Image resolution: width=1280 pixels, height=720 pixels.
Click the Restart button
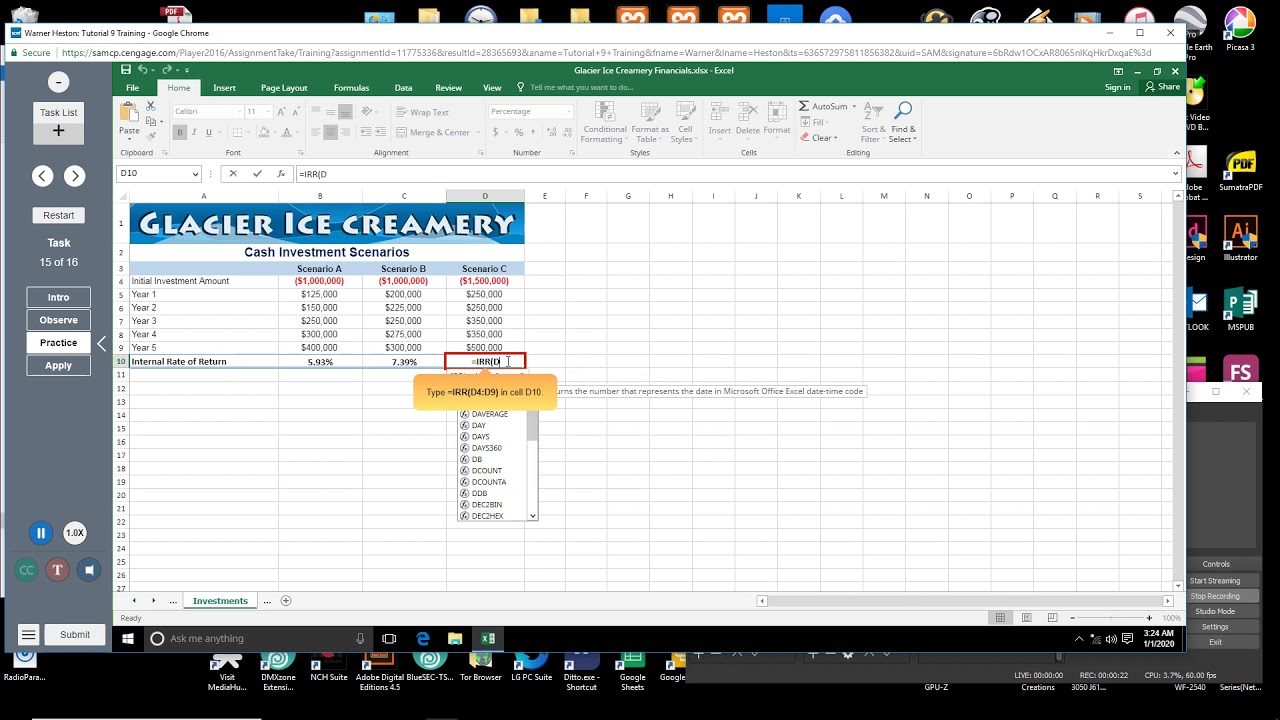(x=58, y=215)
